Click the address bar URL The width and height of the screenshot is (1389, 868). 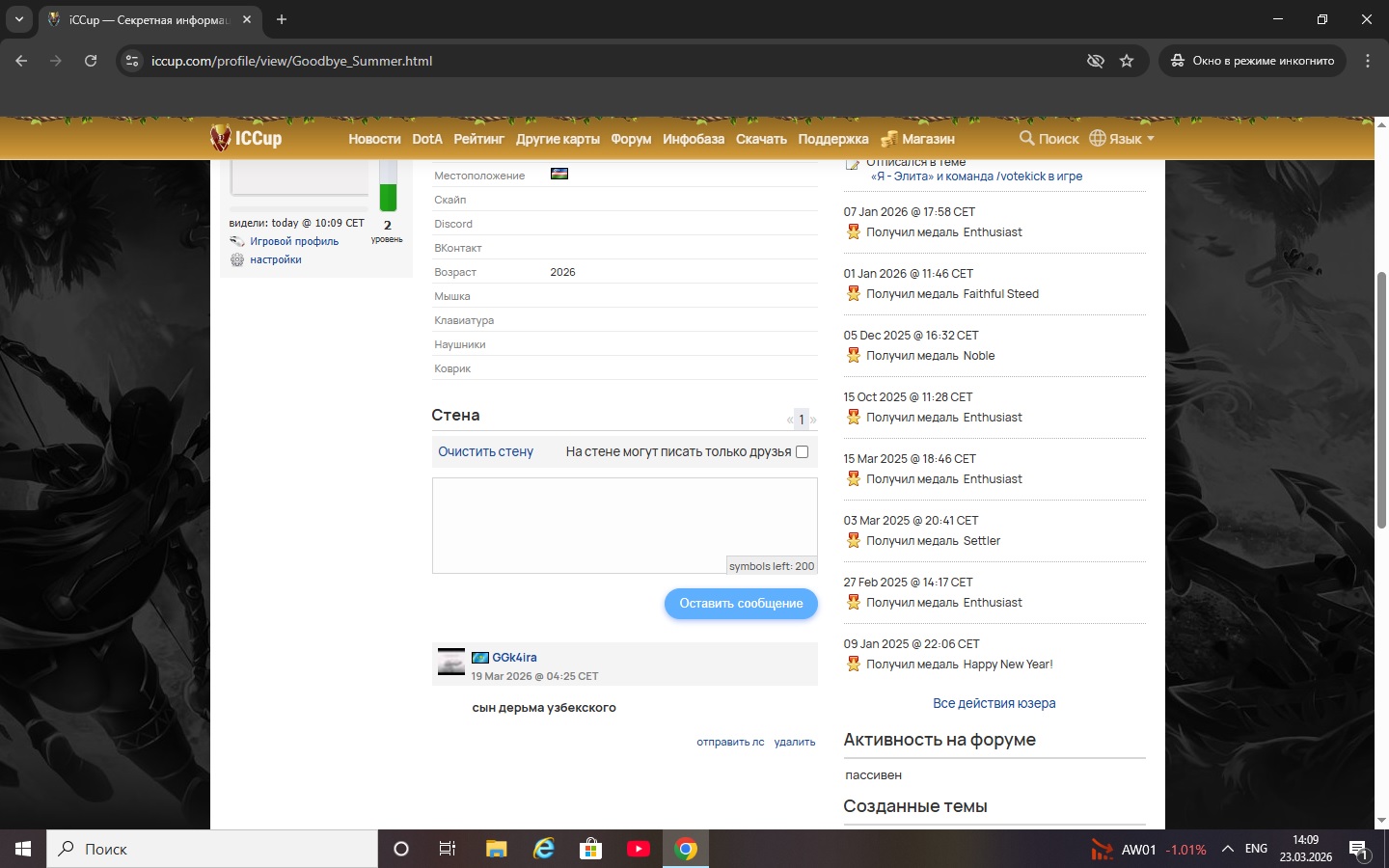pyautogui.click(x=291, y=61)
